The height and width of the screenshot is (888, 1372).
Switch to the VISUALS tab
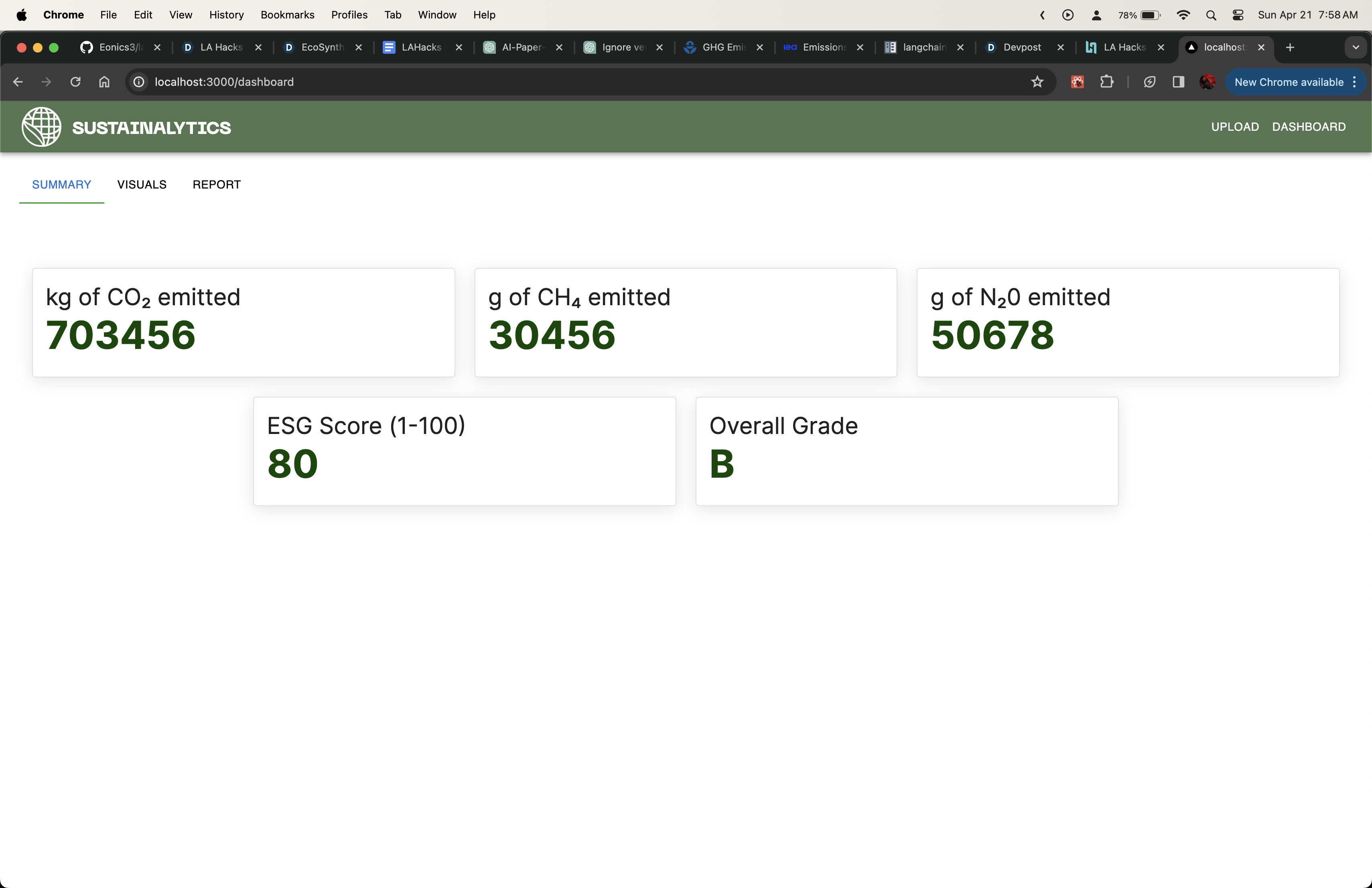pos(142,184)
